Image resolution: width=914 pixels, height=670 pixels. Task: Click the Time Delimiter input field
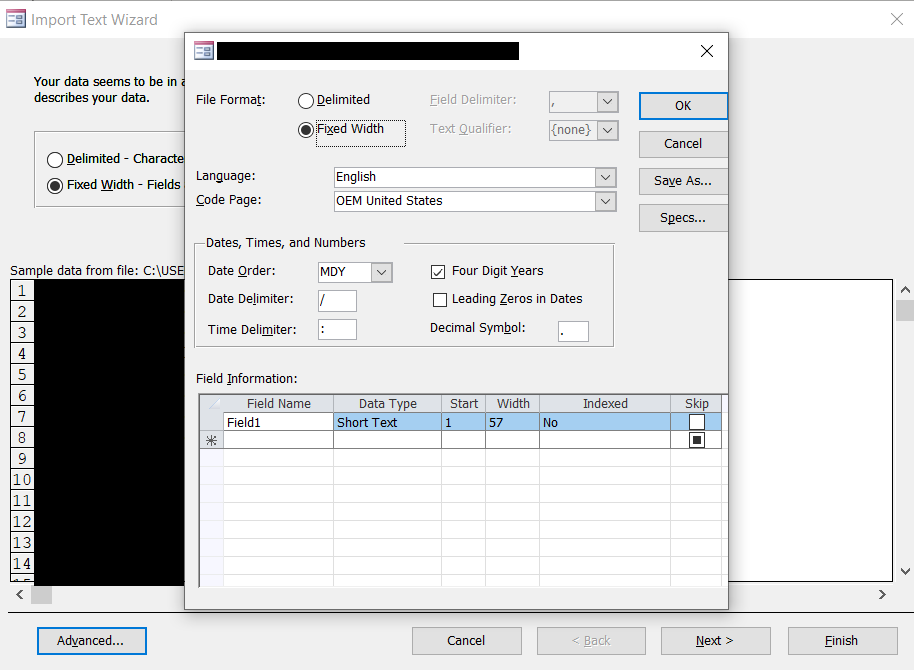tap(337, 329)
